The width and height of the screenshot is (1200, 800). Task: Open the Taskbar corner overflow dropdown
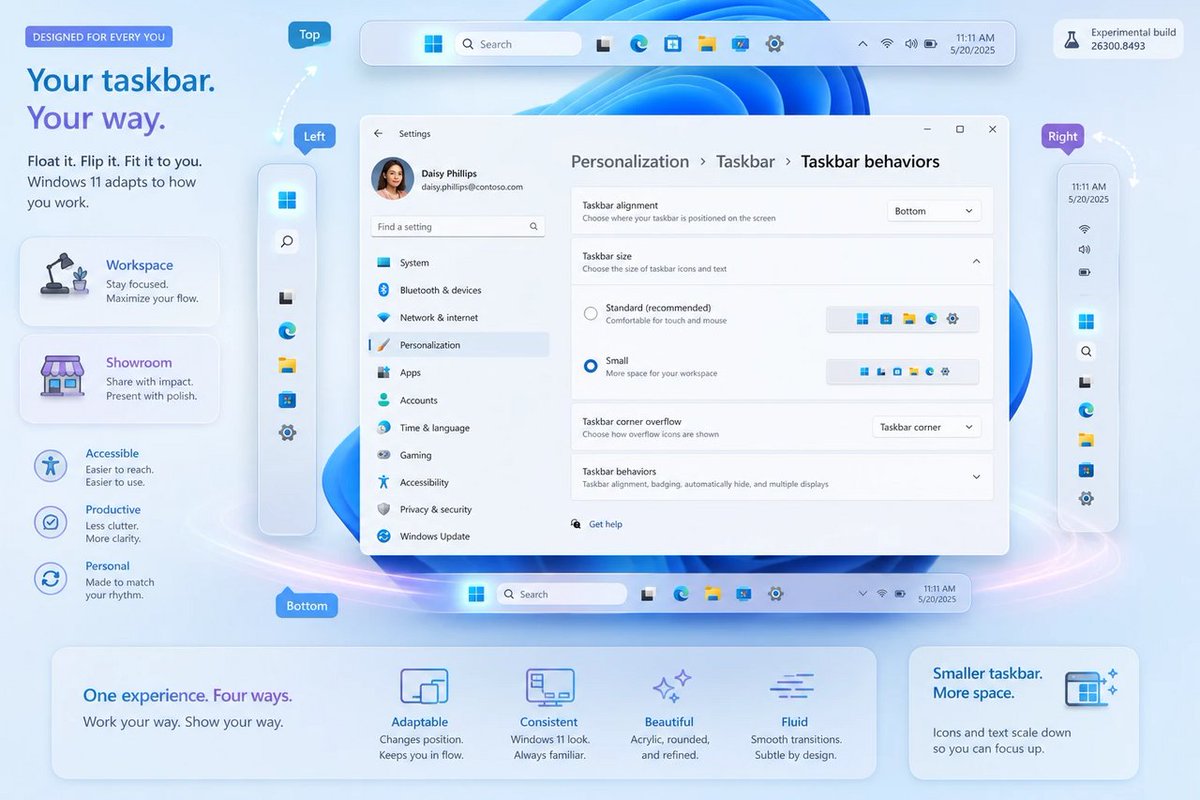(x=927, y=427)
